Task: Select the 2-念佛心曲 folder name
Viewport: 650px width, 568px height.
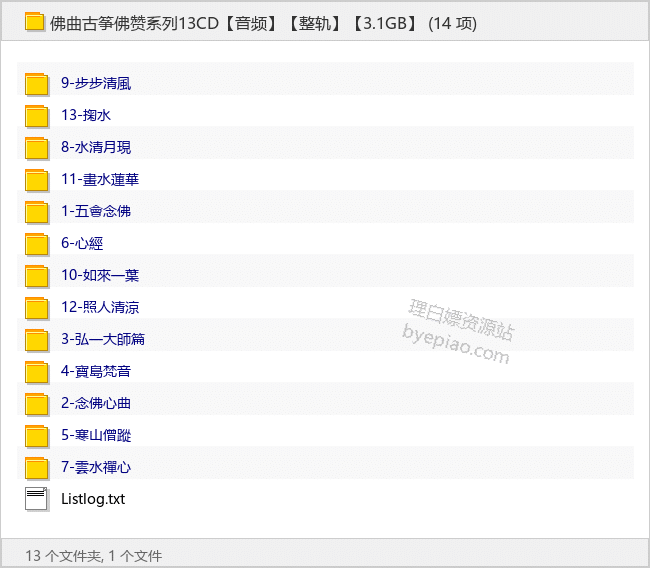Action: click(96, 403)
